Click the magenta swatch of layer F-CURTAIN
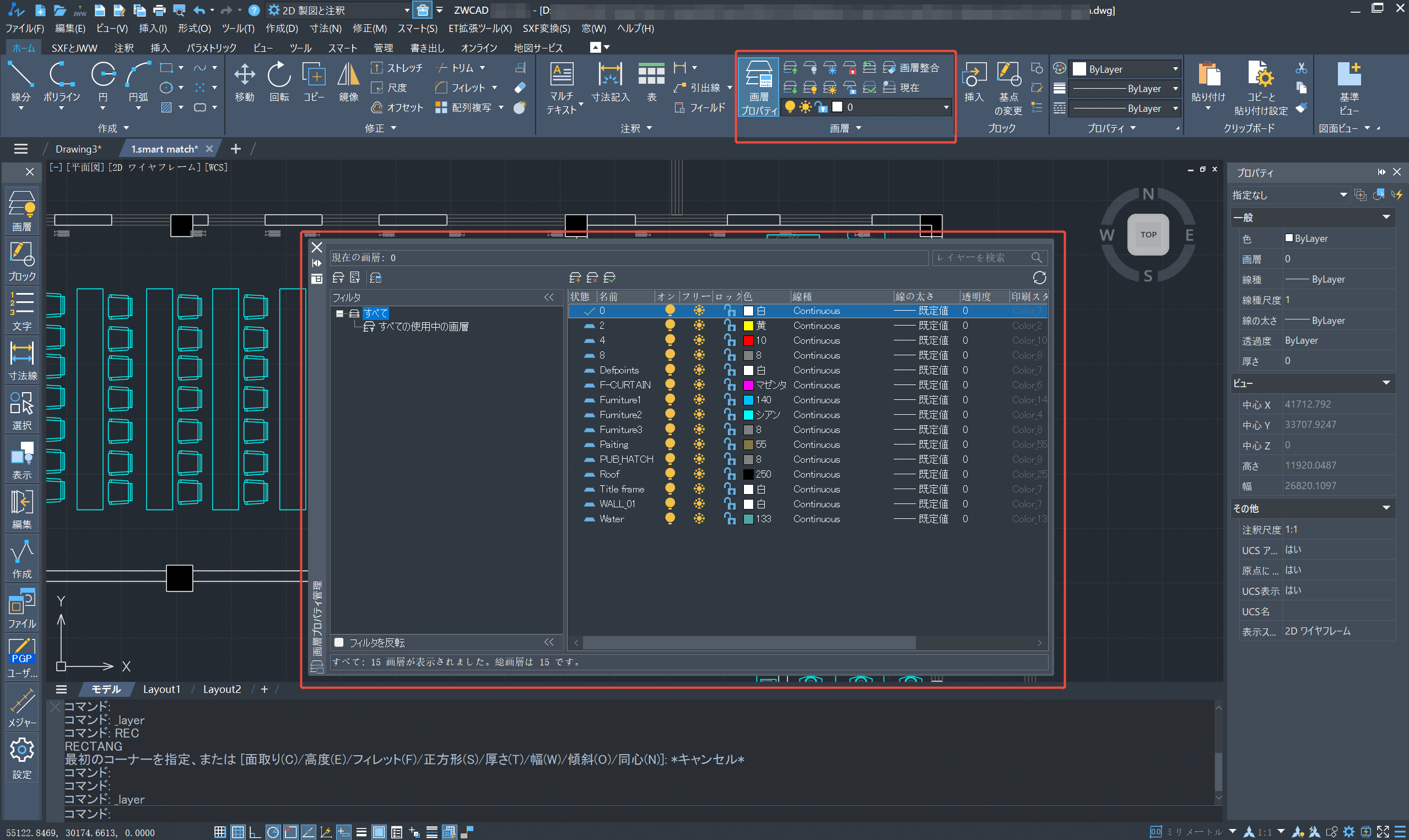This screenshot has height=840, width=1409. tap(748, 385)
